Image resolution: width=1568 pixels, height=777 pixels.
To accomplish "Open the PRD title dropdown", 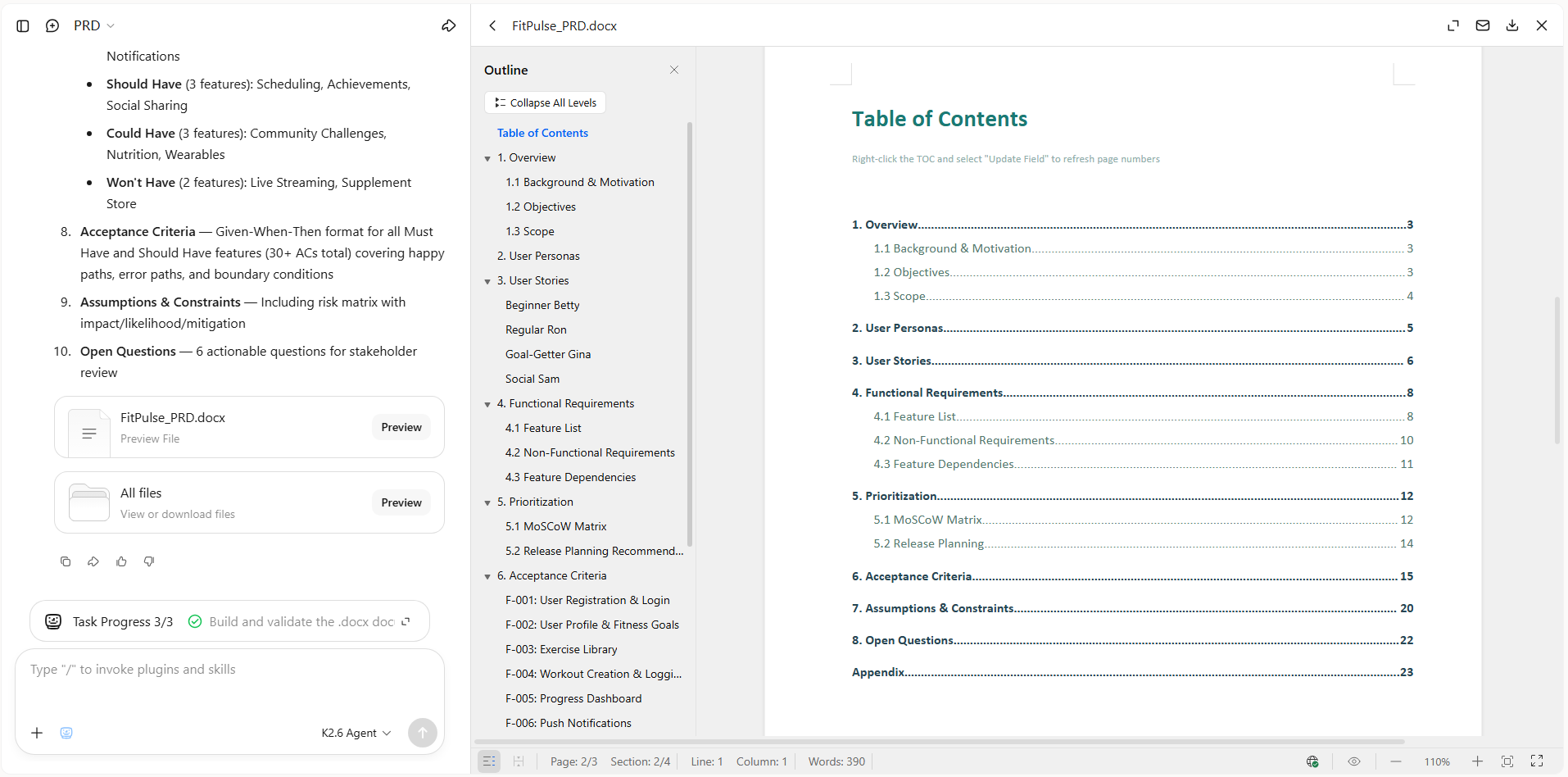I will (x=94, y=26).
